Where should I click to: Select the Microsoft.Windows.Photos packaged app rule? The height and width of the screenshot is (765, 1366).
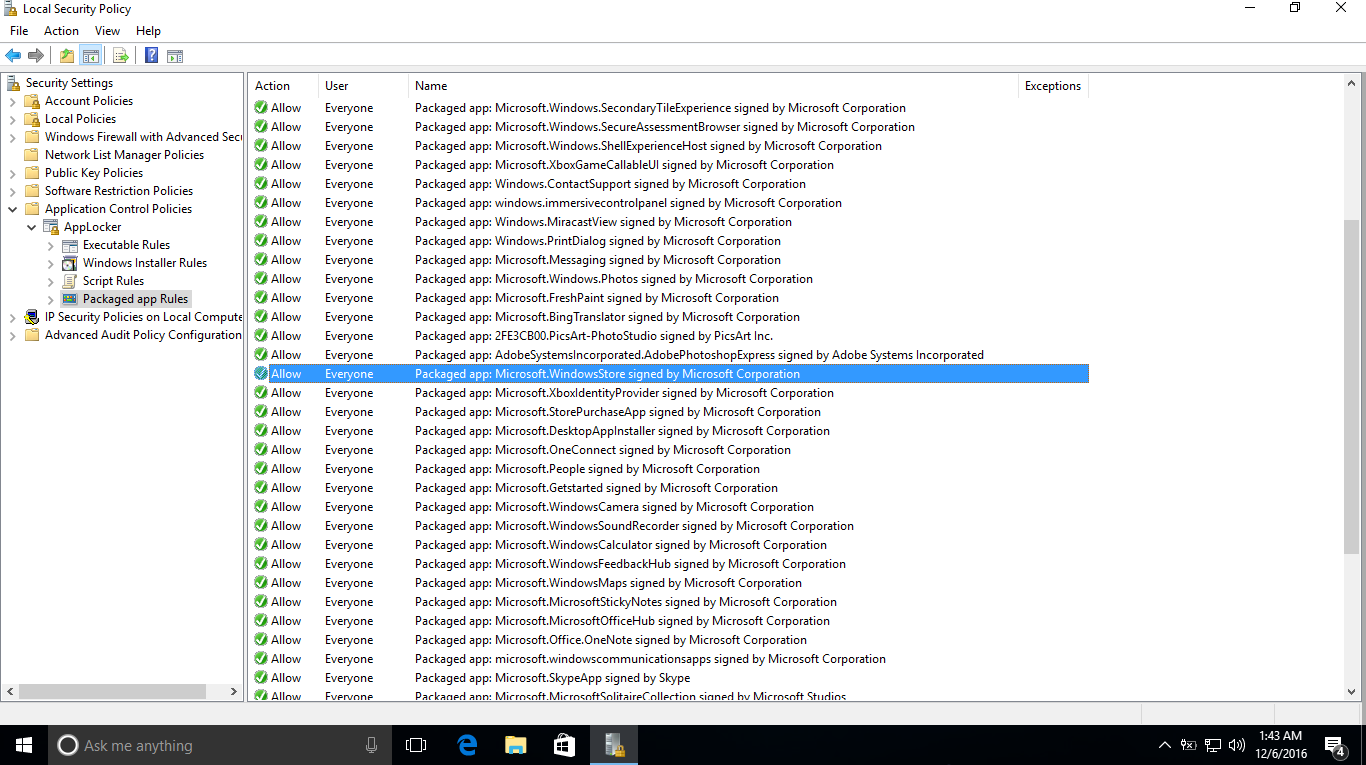pyautogui.click(x=668, y=279)
